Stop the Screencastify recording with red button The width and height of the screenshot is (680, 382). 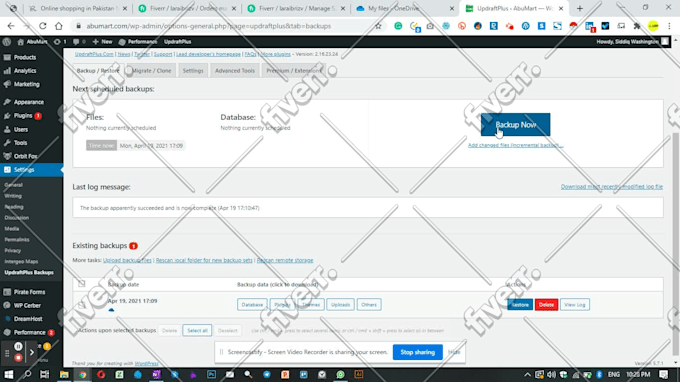pos(18,358)
